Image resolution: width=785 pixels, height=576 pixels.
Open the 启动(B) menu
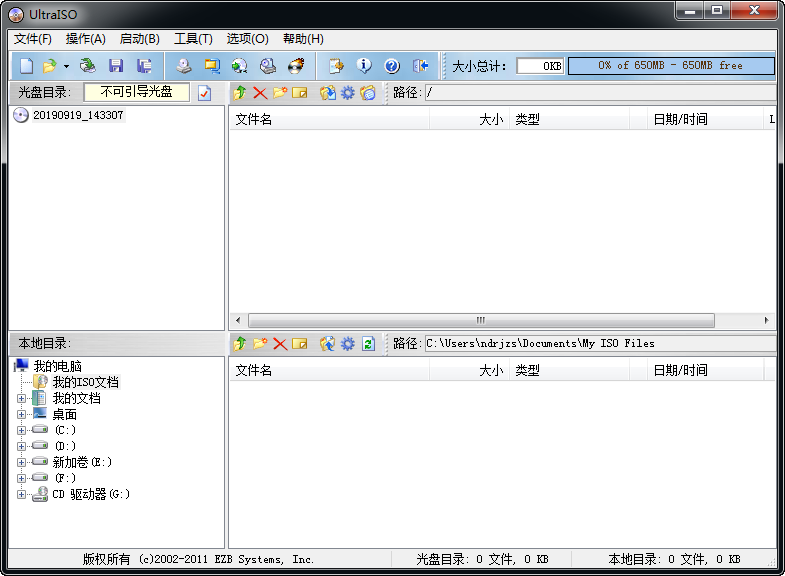[x=140, y=39]
